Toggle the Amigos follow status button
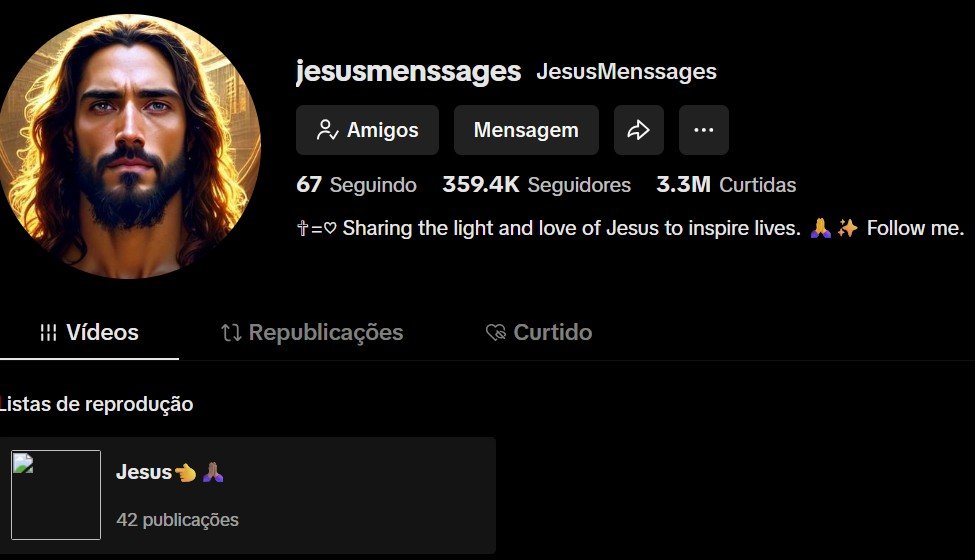 [367, 130]
